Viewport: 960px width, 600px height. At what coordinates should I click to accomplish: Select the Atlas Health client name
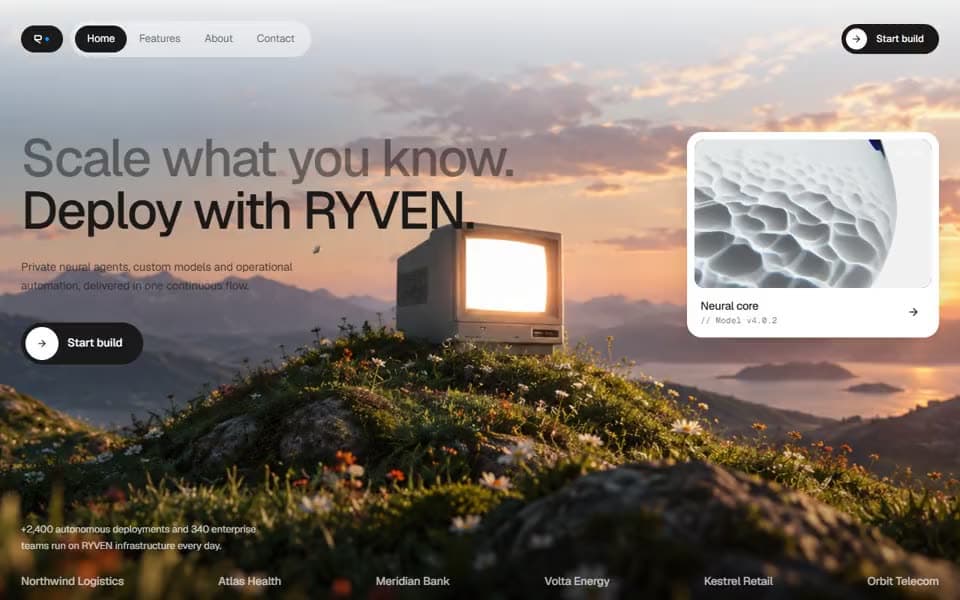249,581
